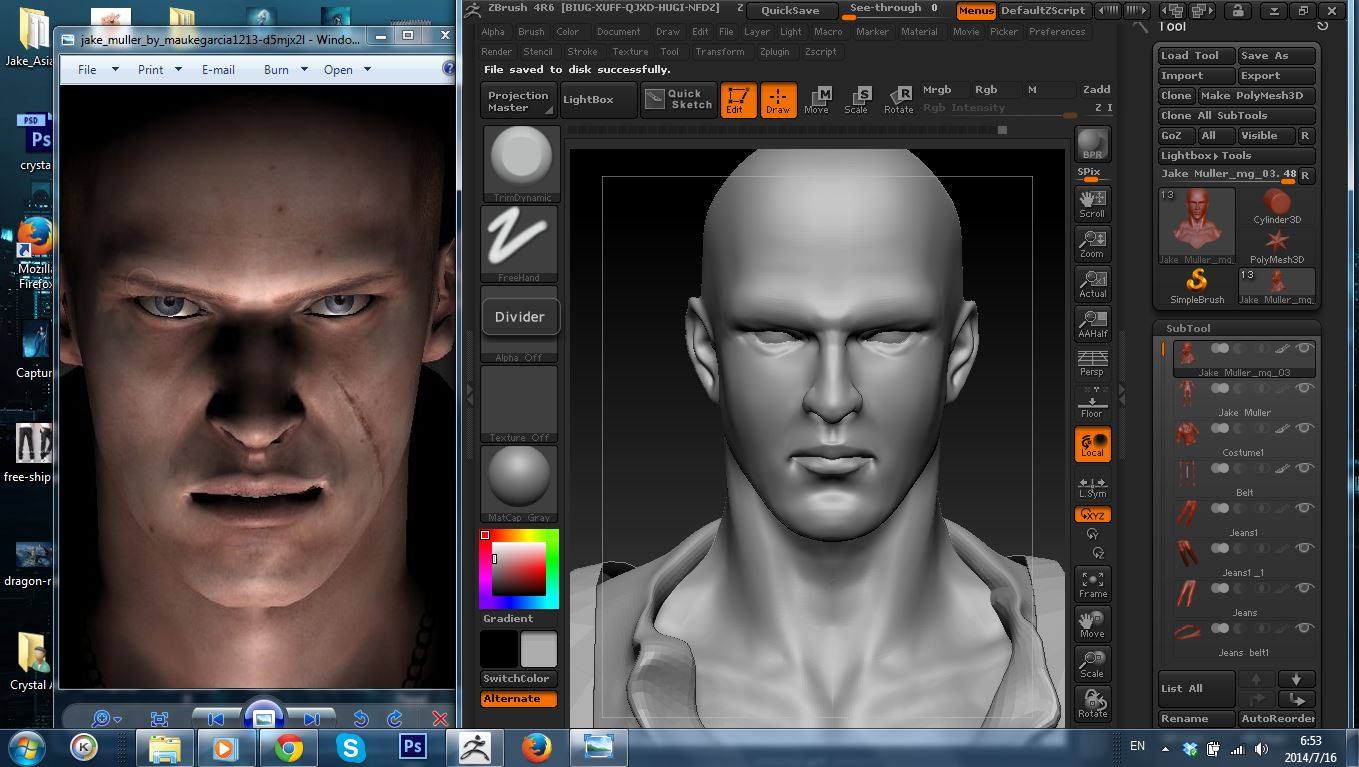
Task: Toggle Alternate color mode
Action: pos(519,699)
